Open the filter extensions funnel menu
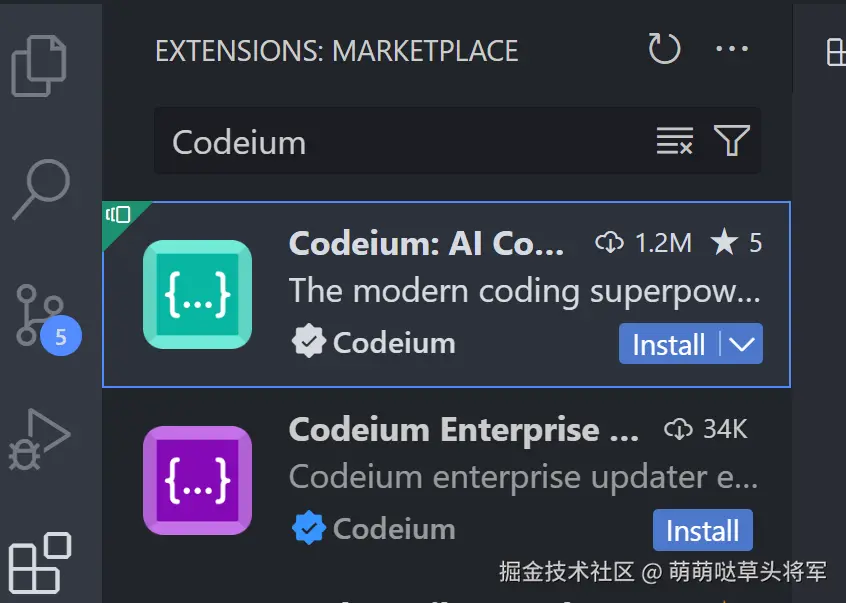846x603 pixels. (x=732, y=141)
